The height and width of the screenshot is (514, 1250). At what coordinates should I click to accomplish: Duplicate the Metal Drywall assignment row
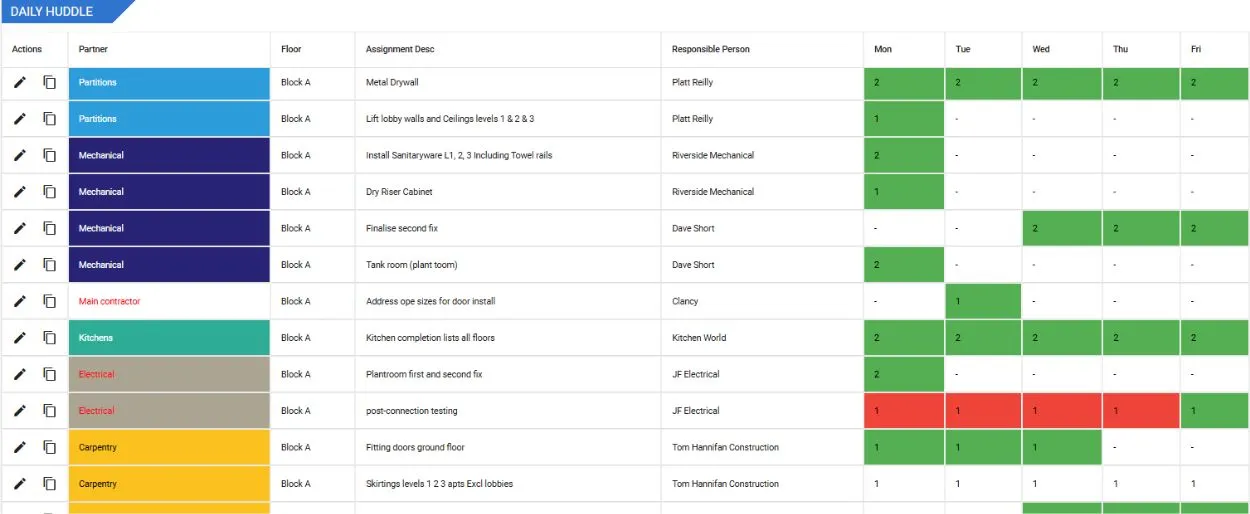coord(49,83)
